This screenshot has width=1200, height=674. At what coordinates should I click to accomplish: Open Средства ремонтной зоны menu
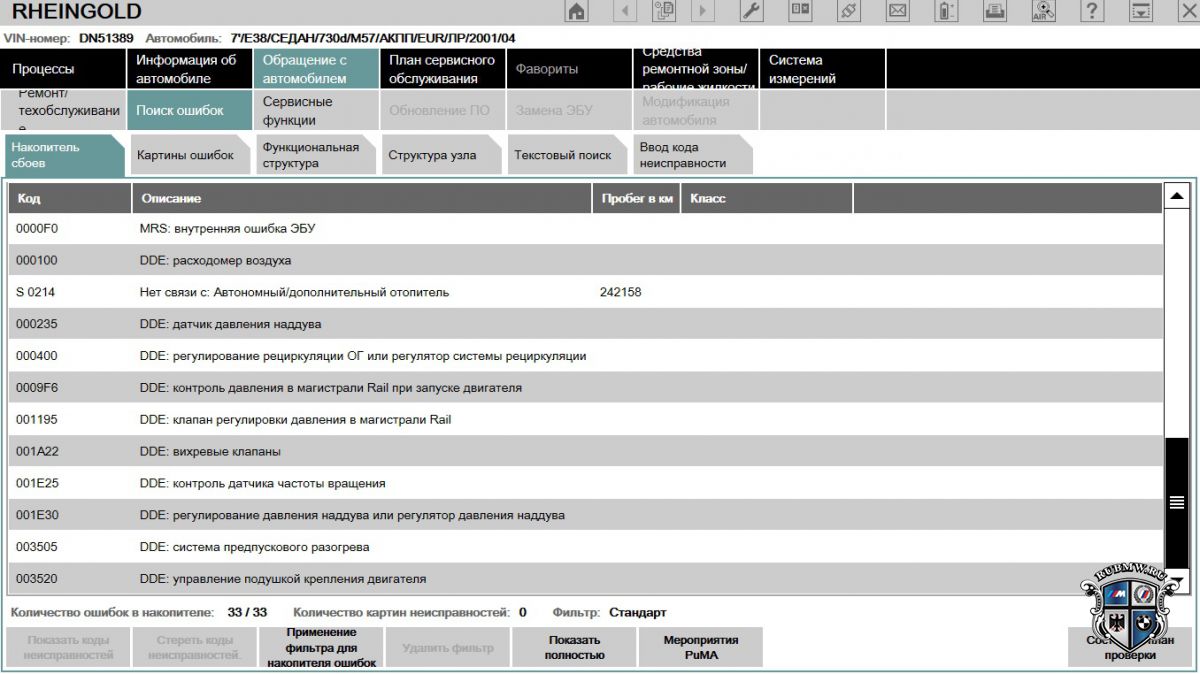tap(695, 69)
